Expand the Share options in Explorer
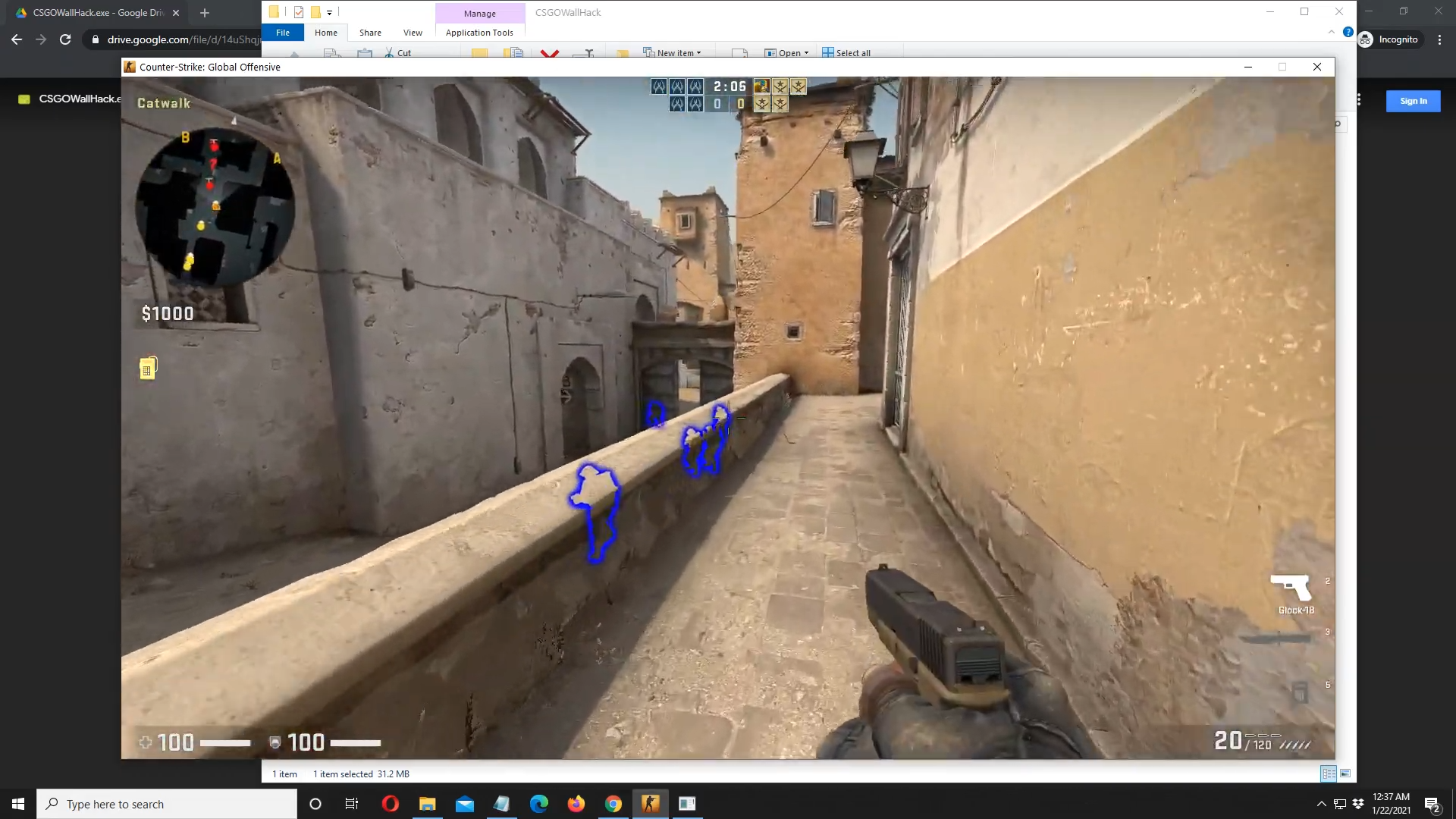The height and width of the screenshot is (819, 1456). 370,33
